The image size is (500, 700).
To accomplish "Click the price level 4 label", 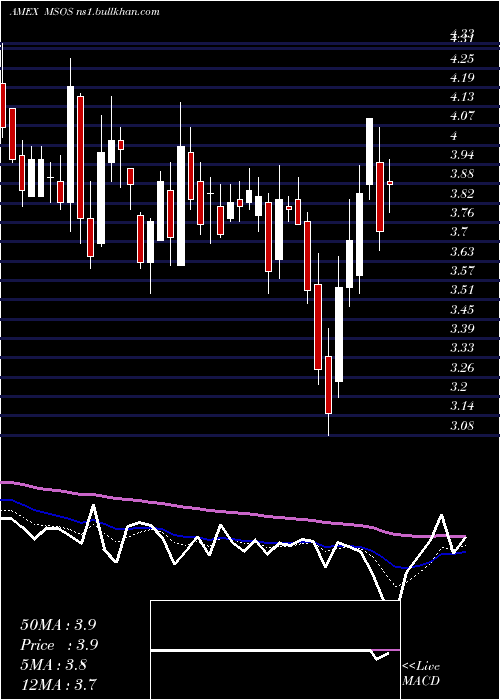I will [454, 136].
